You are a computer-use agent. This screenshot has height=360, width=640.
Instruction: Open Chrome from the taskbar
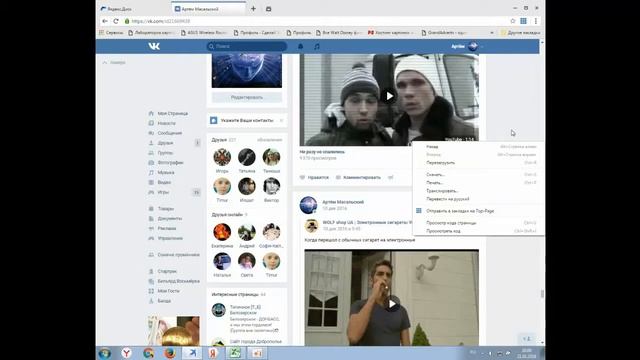[149, 353]
